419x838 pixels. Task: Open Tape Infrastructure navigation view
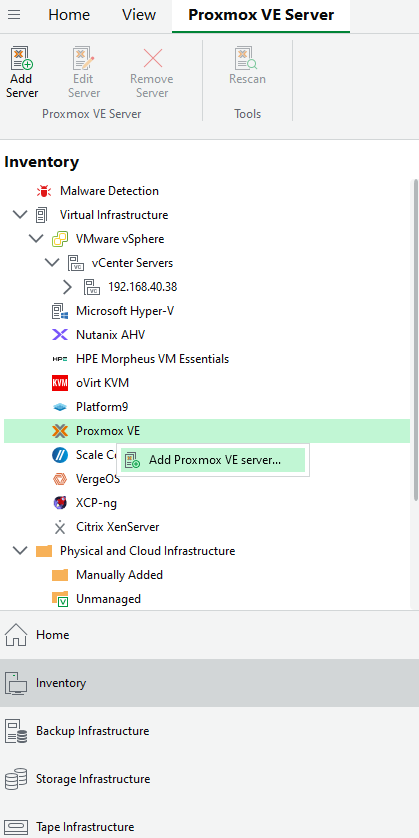point(210,820)
